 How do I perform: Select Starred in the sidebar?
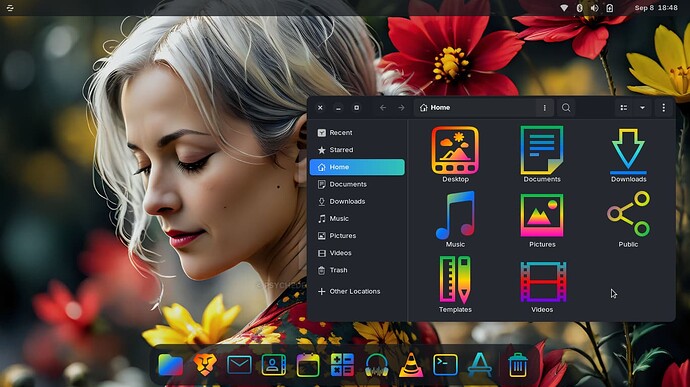point(357,150)
